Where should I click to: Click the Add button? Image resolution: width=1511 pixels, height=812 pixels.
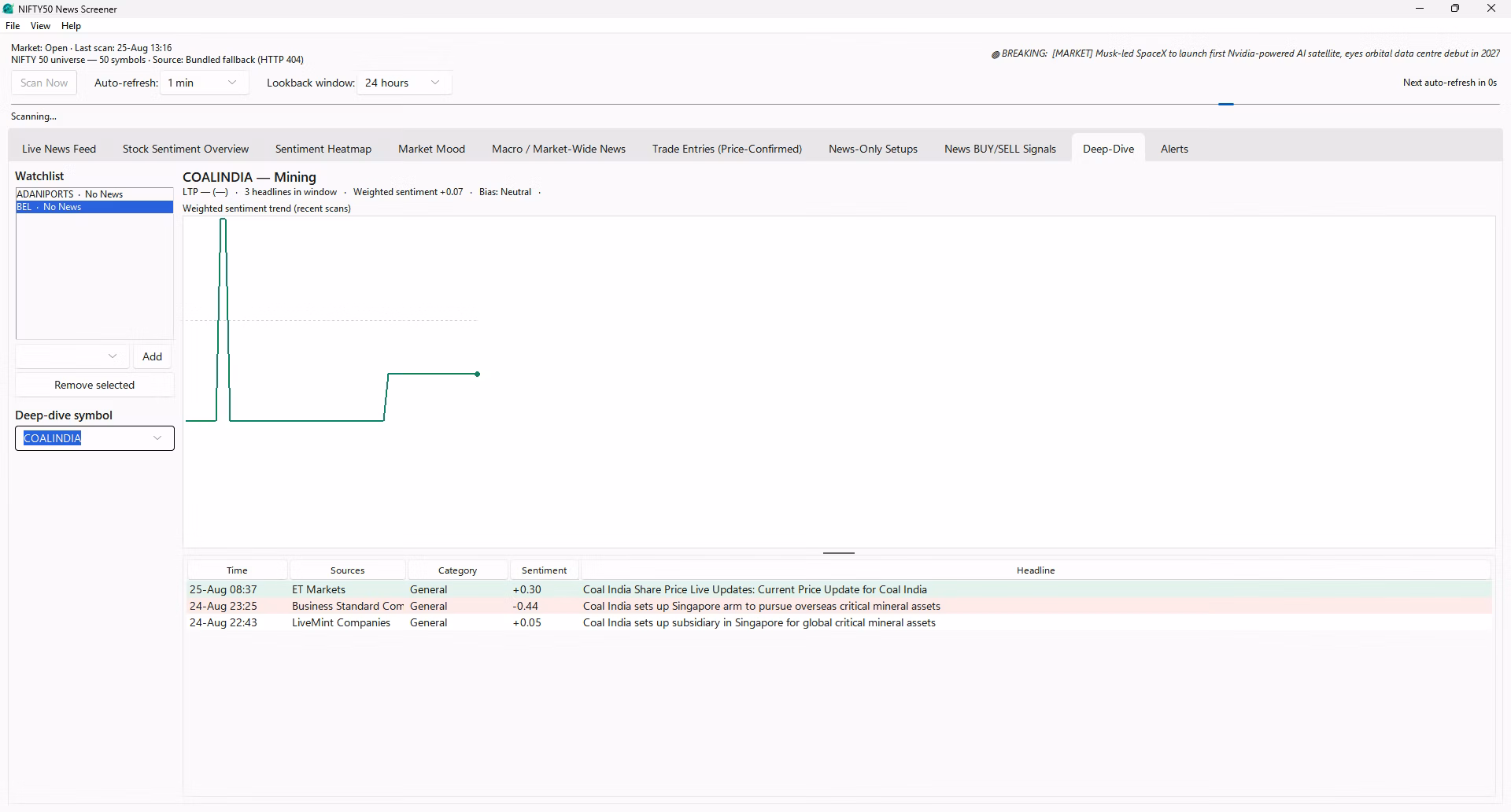point(152,356)
